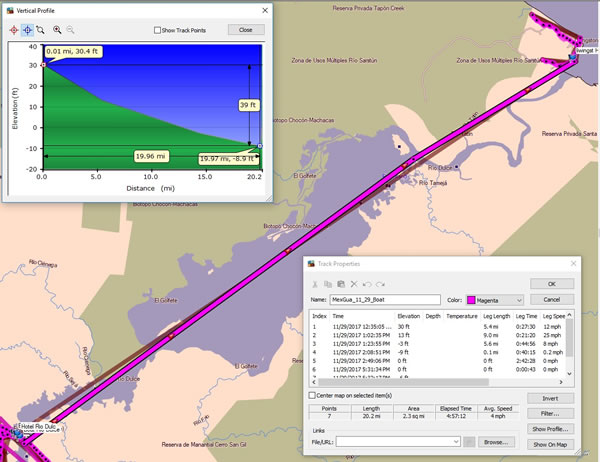Click the 0.01 mi, 30.4 ft start callout
This screenshot has height=462, width=600.
tap(72, 51)
